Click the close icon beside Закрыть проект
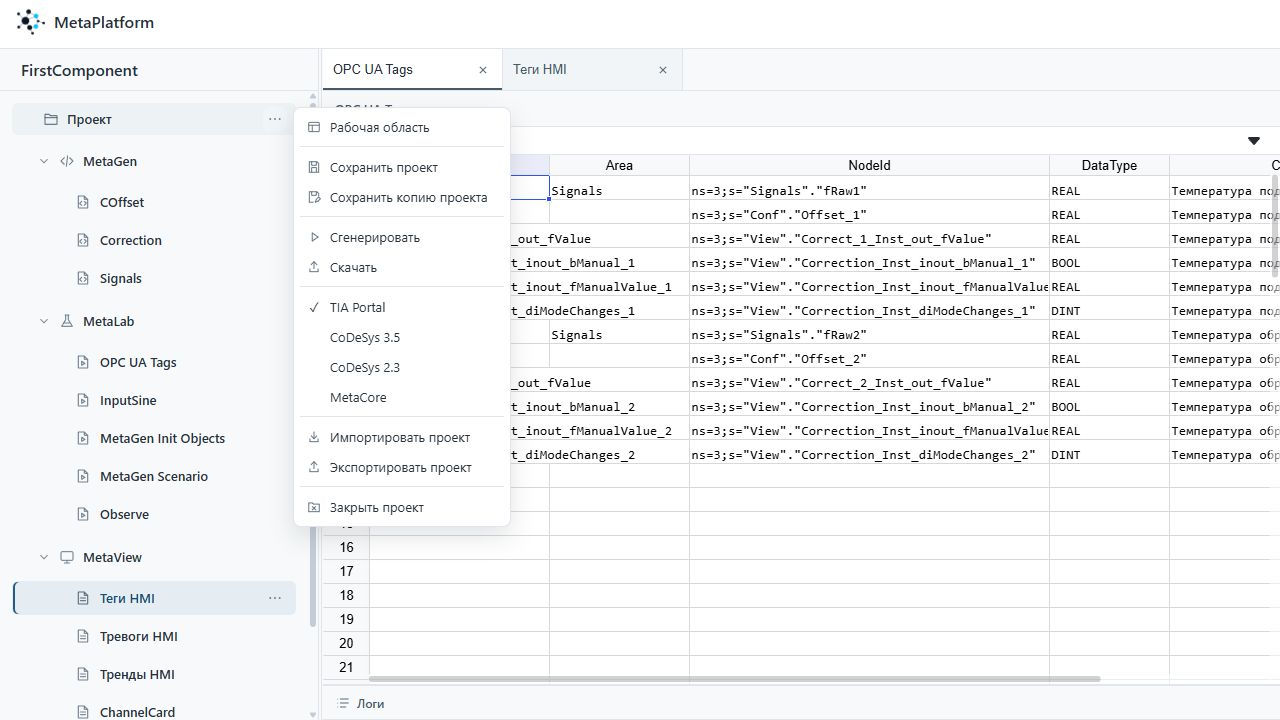The width and height of the screenshot is (1280, 720). [x=314, y=507]
